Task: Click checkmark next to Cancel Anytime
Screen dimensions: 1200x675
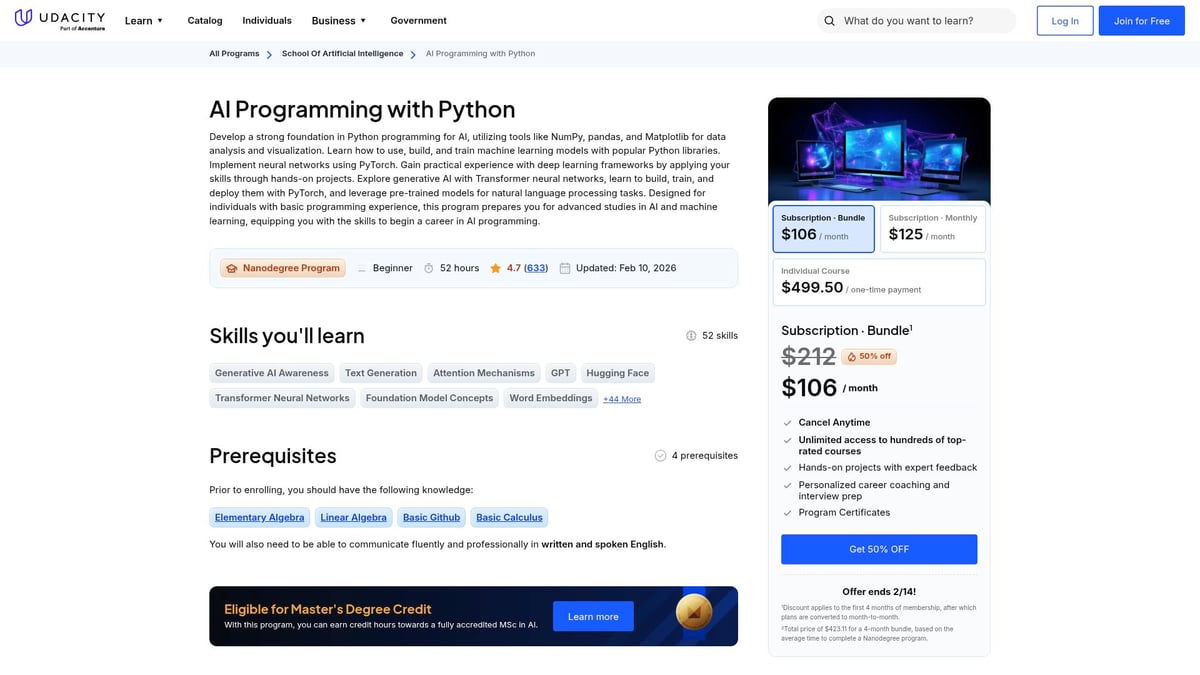Action: tap(788, 423)
